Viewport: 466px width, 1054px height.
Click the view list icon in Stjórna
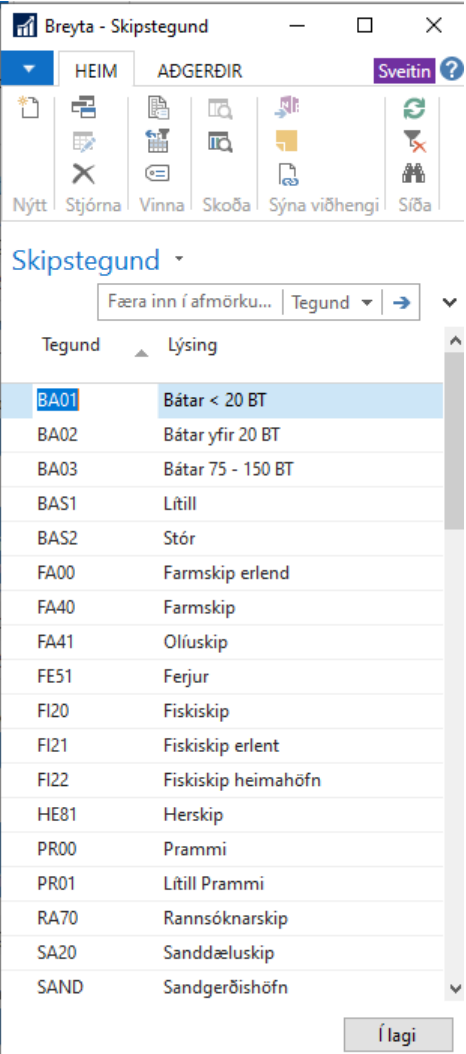(x=84, y=108)
